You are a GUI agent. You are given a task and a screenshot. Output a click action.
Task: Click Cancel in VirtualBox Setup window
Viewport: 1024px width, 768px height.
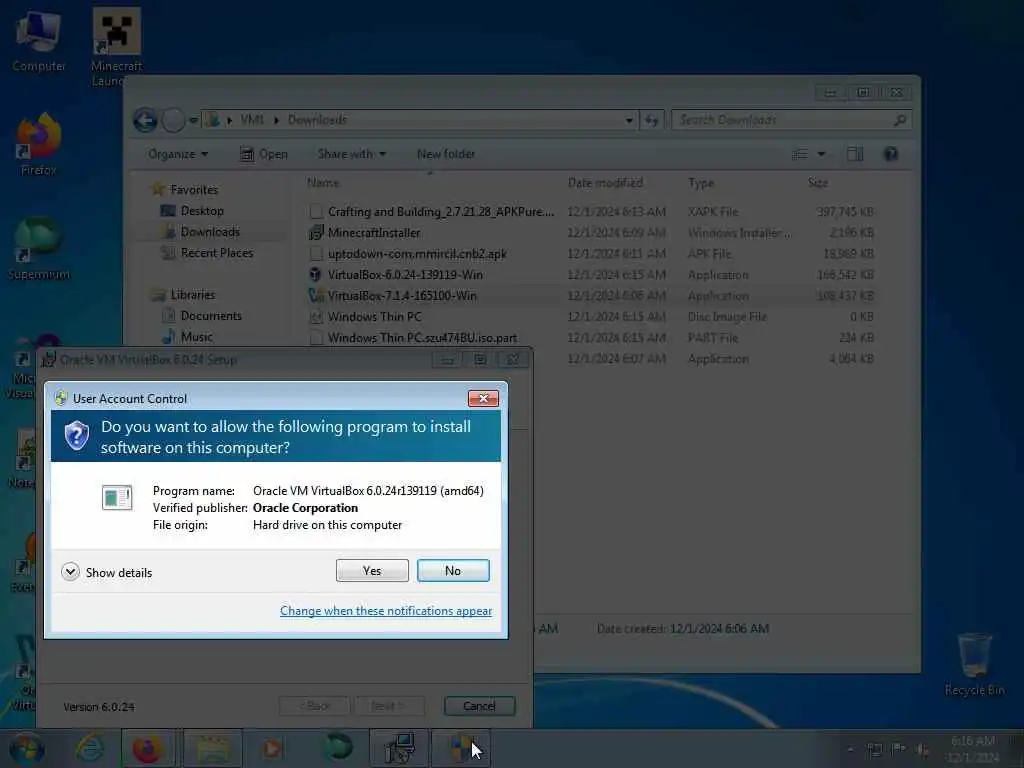pos(479,706)
